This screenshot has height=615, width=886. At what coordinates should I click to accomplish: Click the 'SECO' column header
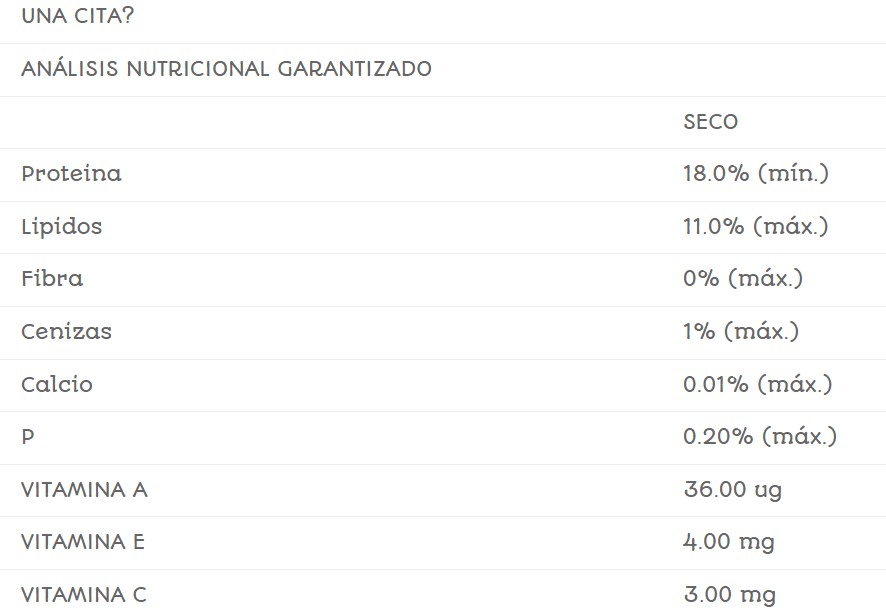pos(710,122)
